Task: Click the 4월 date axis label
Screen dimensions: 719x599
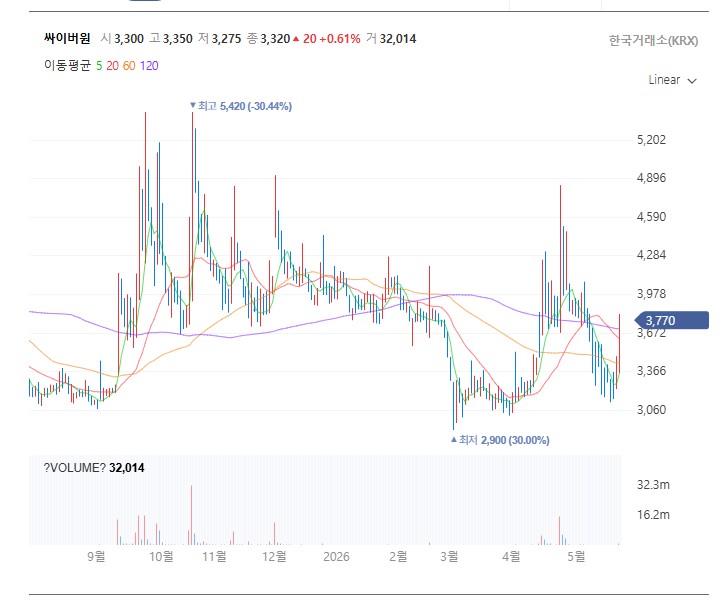Action: 511,556
